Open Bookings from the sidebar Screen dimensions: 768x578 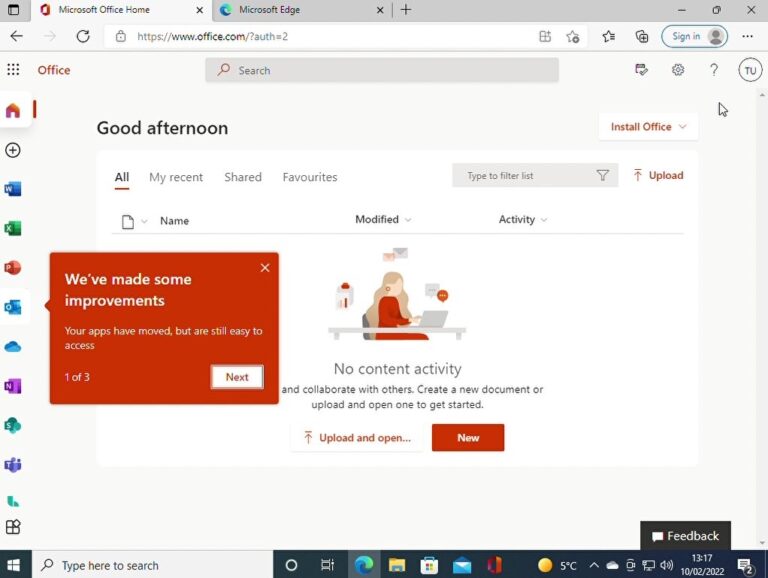pos(13,501)
